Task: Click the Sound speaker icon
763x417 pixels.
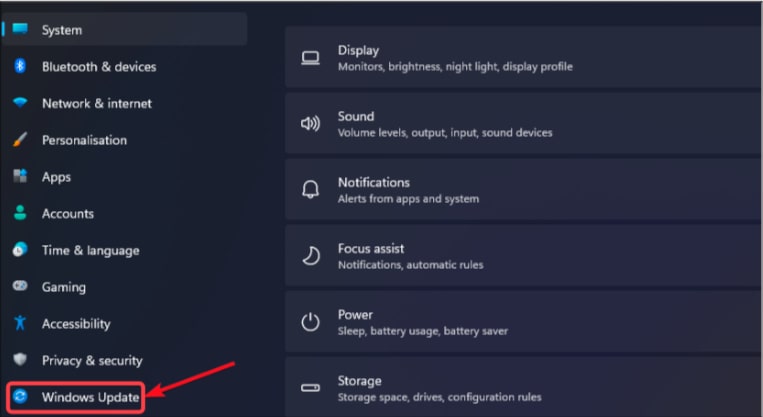Action: (x=310, y=124)
